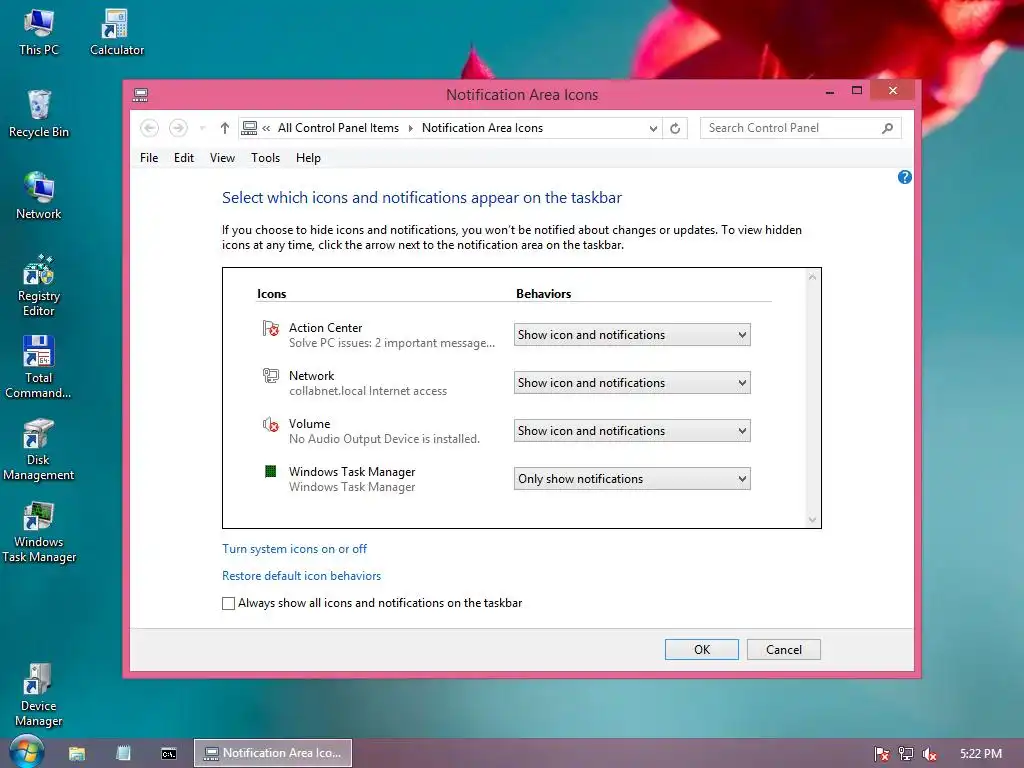Viewport: 1024px width, 768px height.
Task: Click Notification Area Icons taskbar button
Action: (273, 753)
